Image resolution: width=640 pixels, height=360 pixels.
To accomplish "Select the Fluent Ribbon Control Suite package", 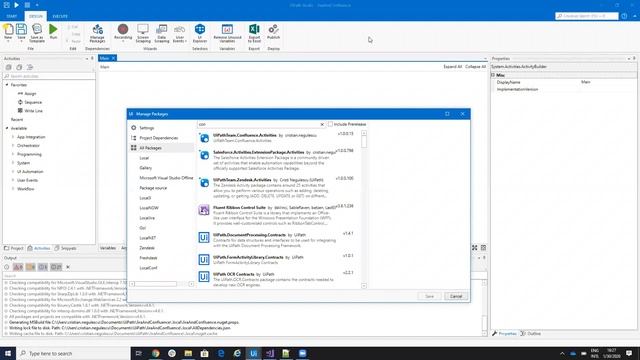I will [278, 216].
